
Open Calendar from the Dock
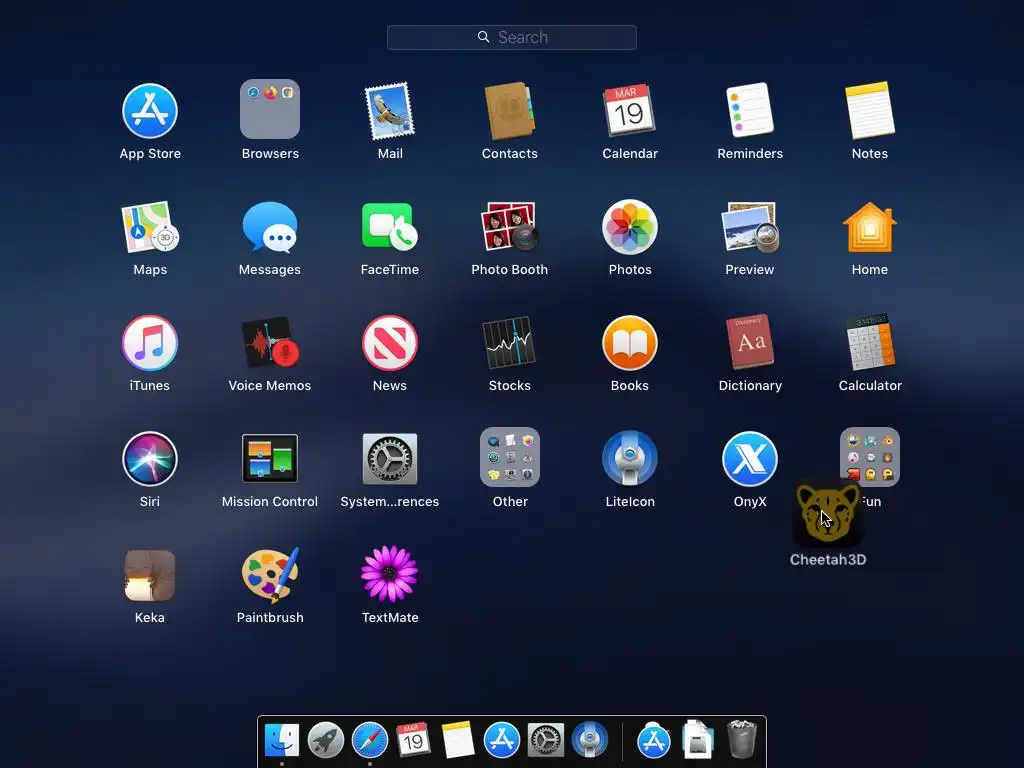pos(413,741)
